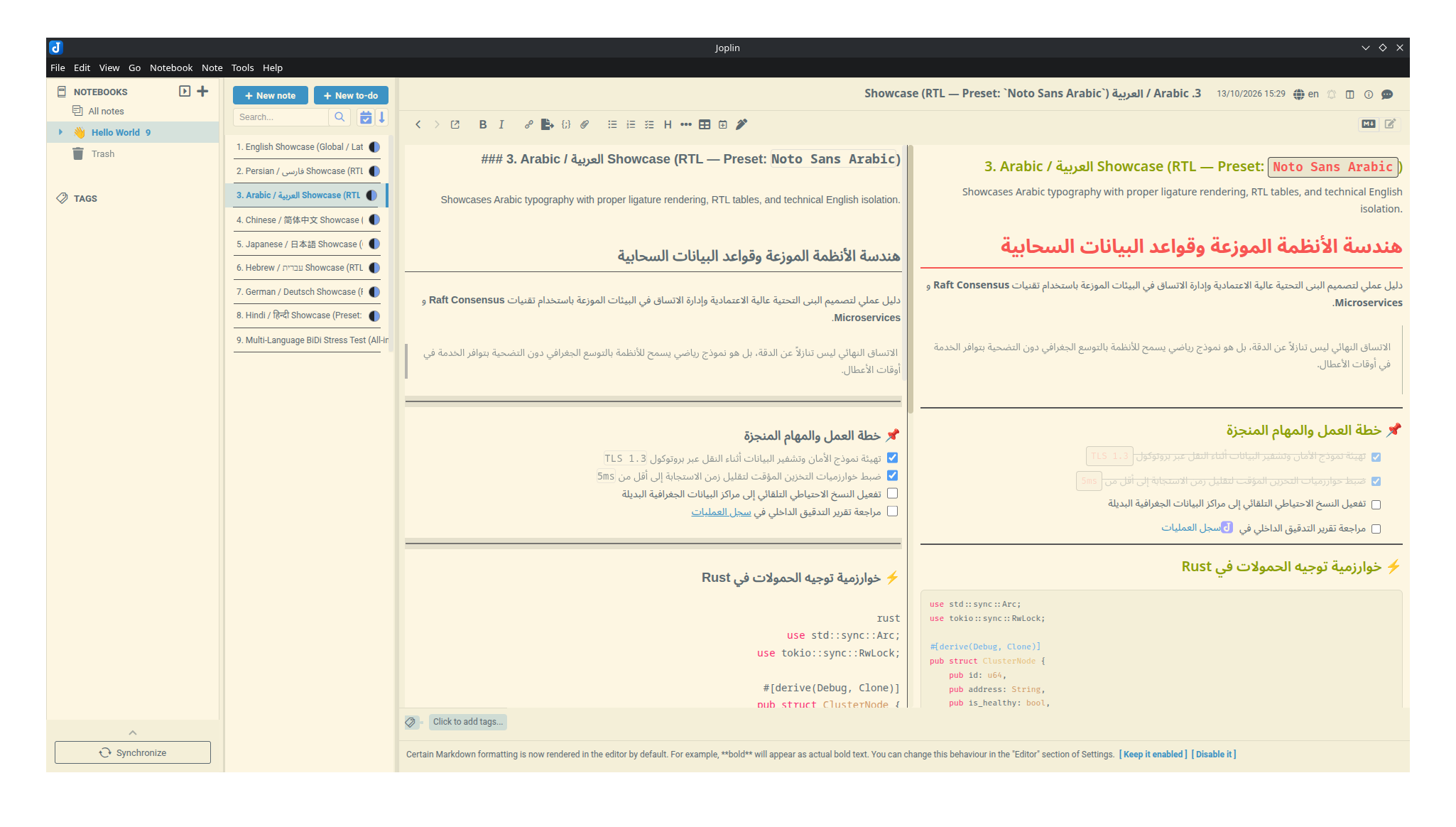Viewport: 1456px width, 827px height.
Task: Toggle notebooks expand-all button
Action: [x=185, y=92]
